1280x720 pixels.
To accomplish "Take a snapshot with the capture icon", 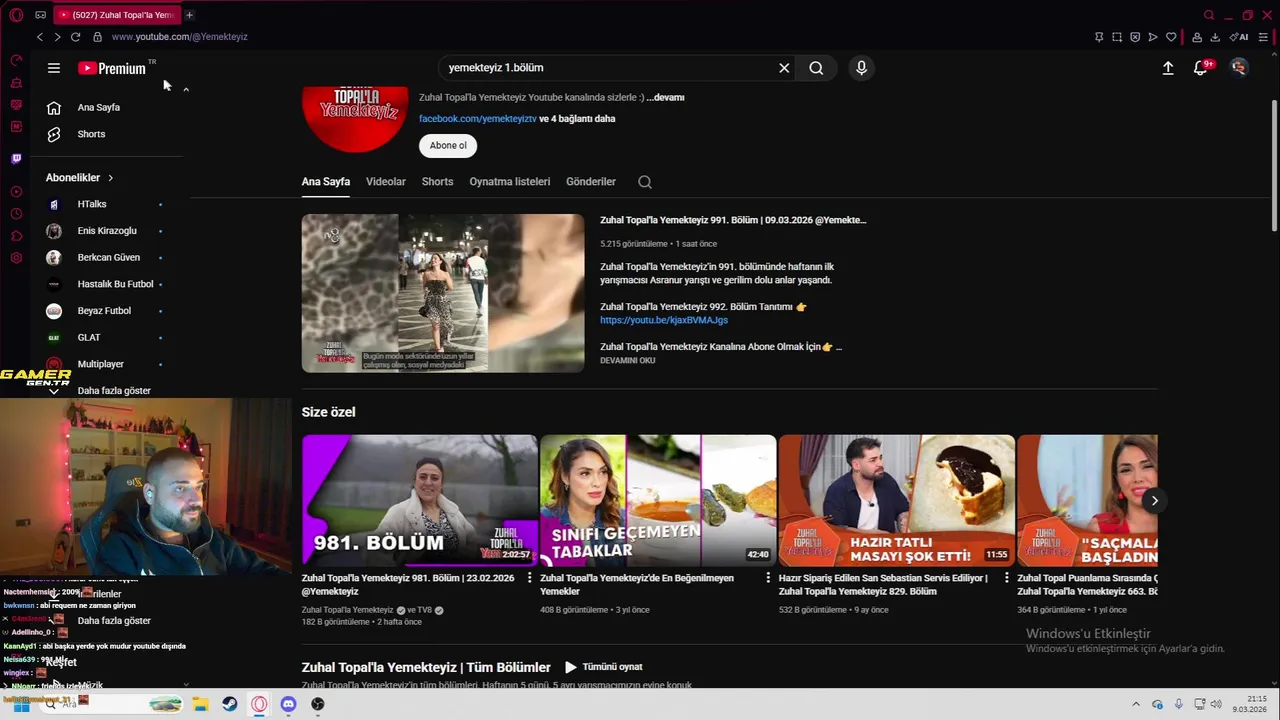I will coord(1117,37).
